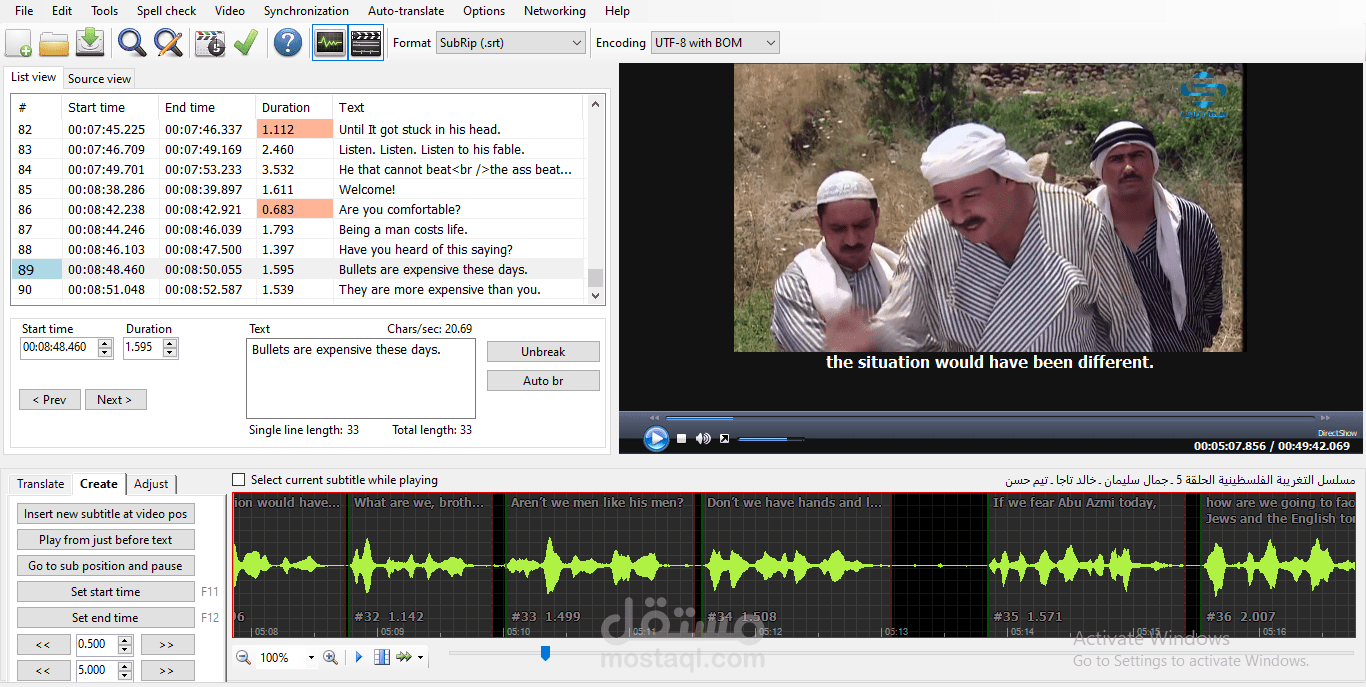The width and height of the screenshot is (1366, 687).
Task: Click waveform subtitle #35 'If we fear Abu Azmi today,'
Action: (x=1086, y=565)
